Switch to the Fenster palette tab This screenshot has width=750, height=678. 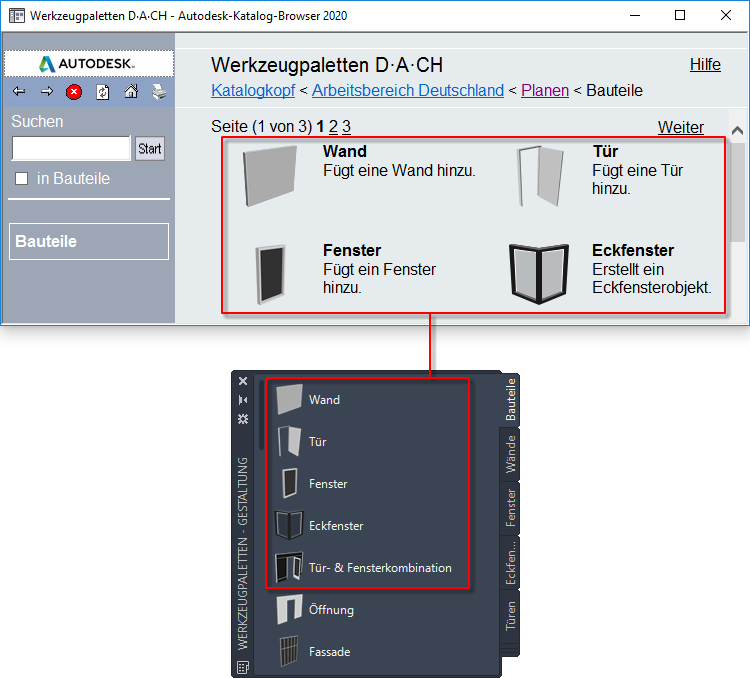coord(510,508)
